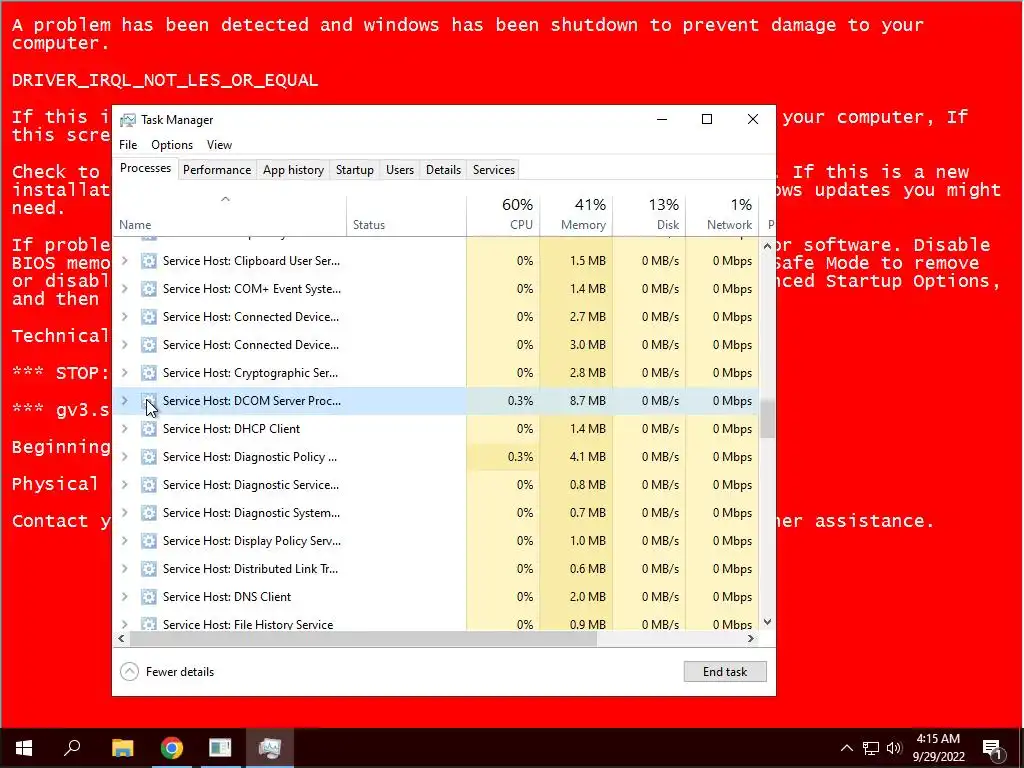This screenshot has height=768, width=1024.
Task: Open the volume tray icon
Action: 894,748
